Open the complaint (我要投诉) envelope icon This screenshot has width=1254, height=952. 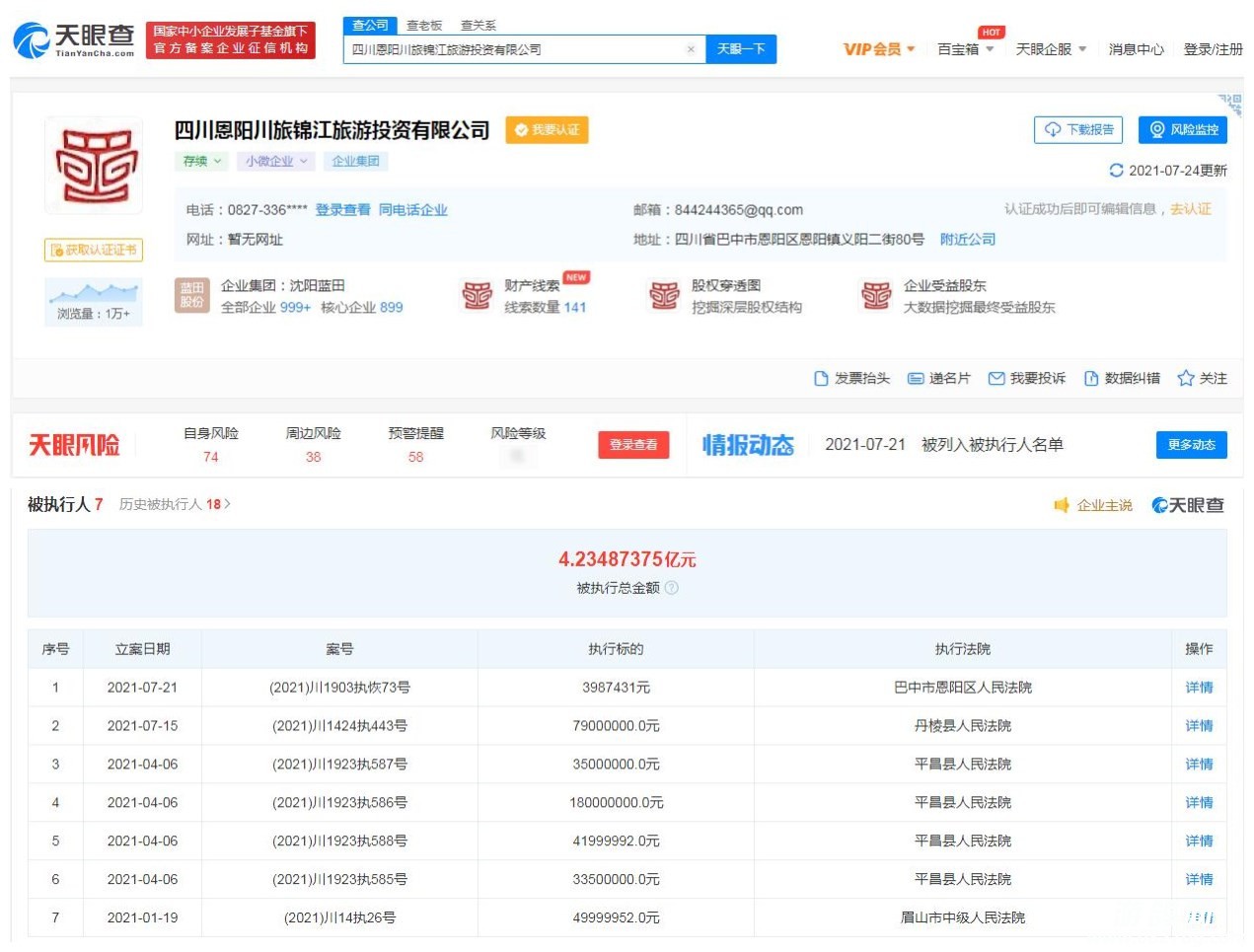(x=996, y=379)
